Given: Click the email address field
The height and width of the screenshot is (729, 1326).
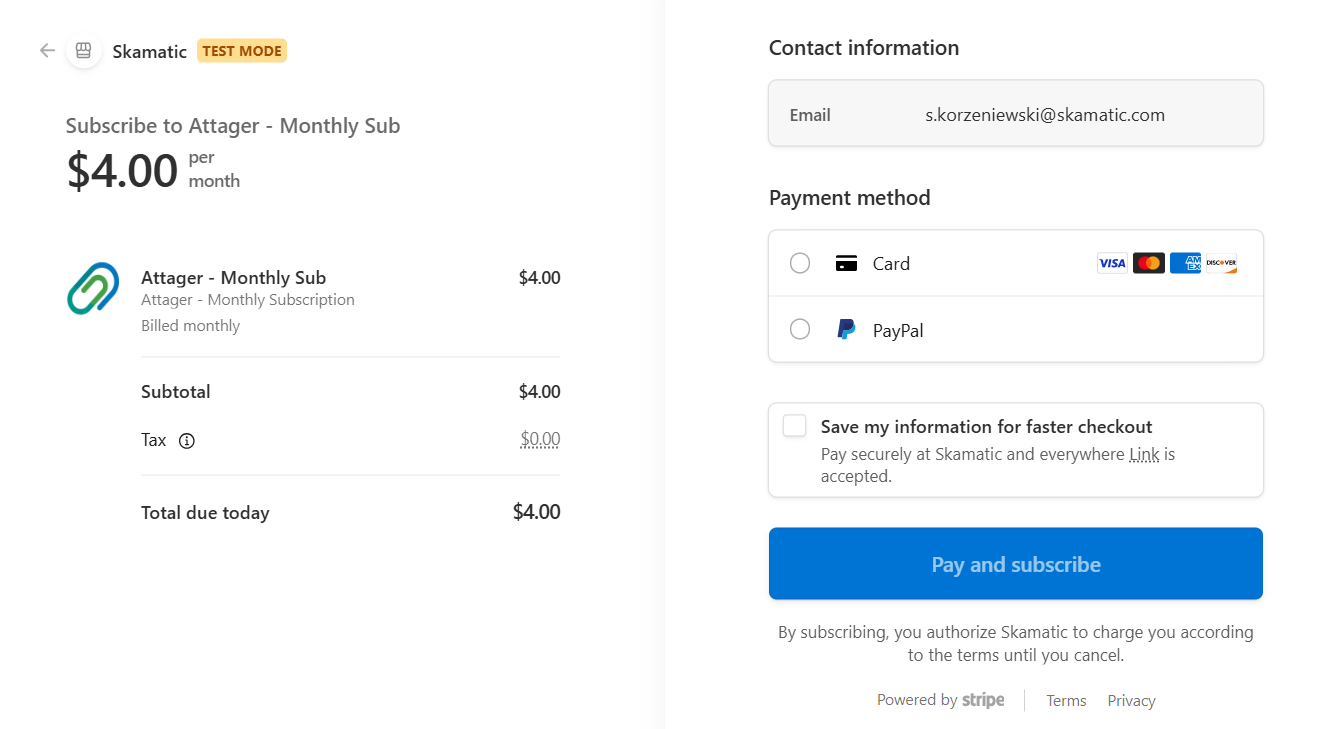Looking at the screenshot, I should [x=1045, y=113].
